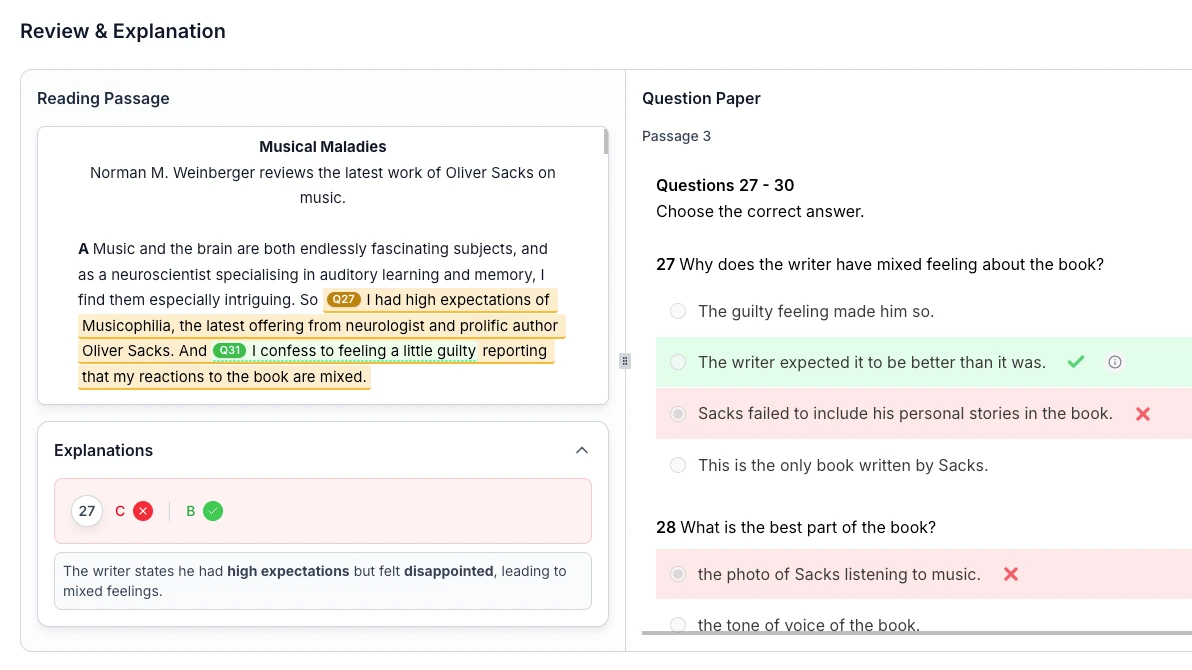
Task: Select 'the tone of voice of the book' option
Action: tap(678, 625)
